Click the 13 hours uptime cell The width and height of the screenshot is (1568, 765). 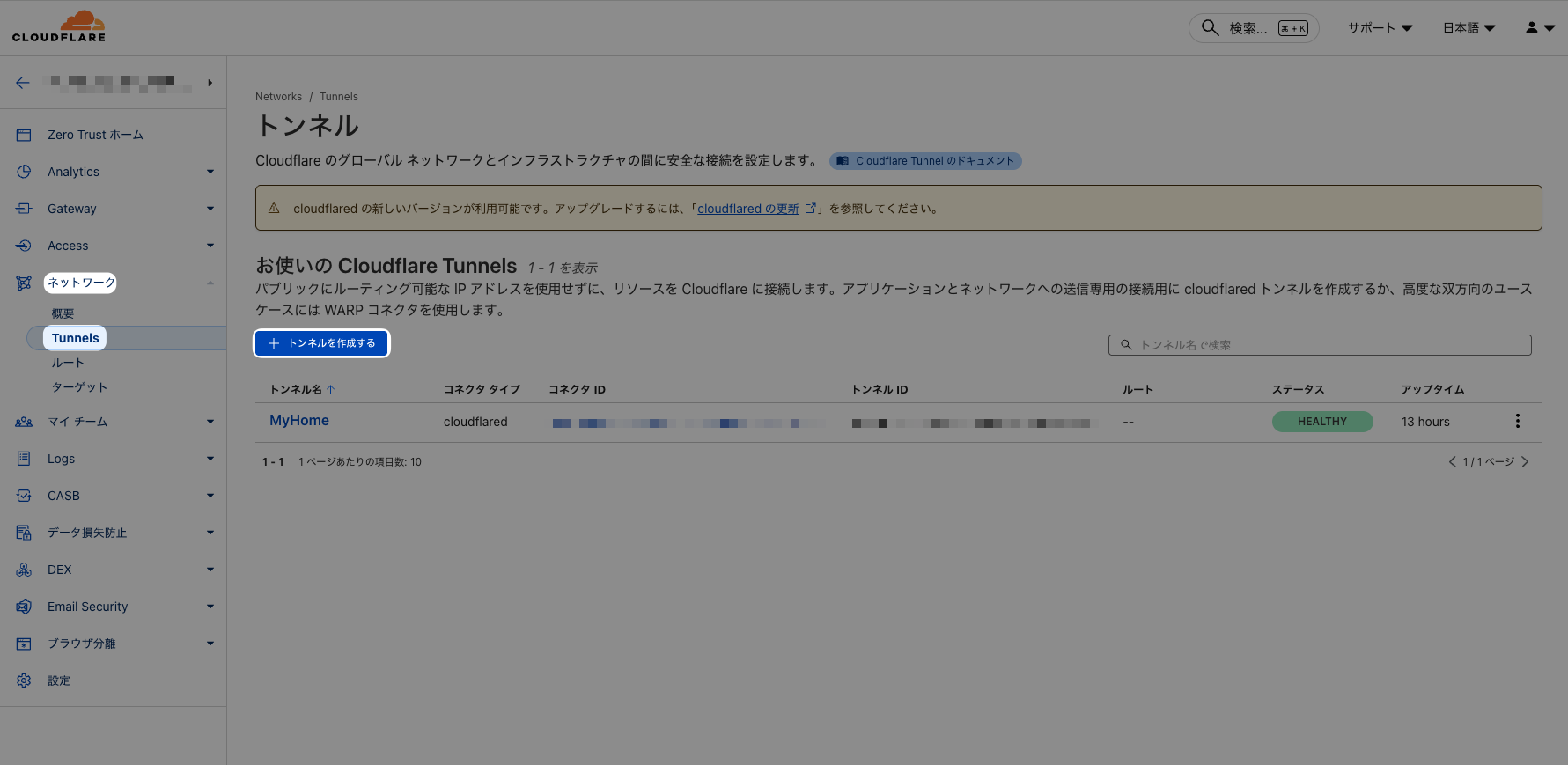tap(1425, 422)
